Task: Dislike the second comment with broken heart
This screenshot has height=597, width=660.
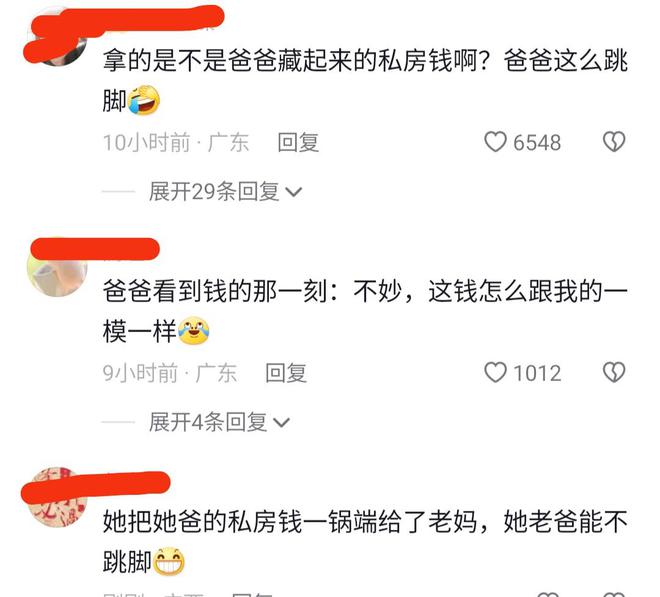Action: pyautogui.click(x=614, y=373)
